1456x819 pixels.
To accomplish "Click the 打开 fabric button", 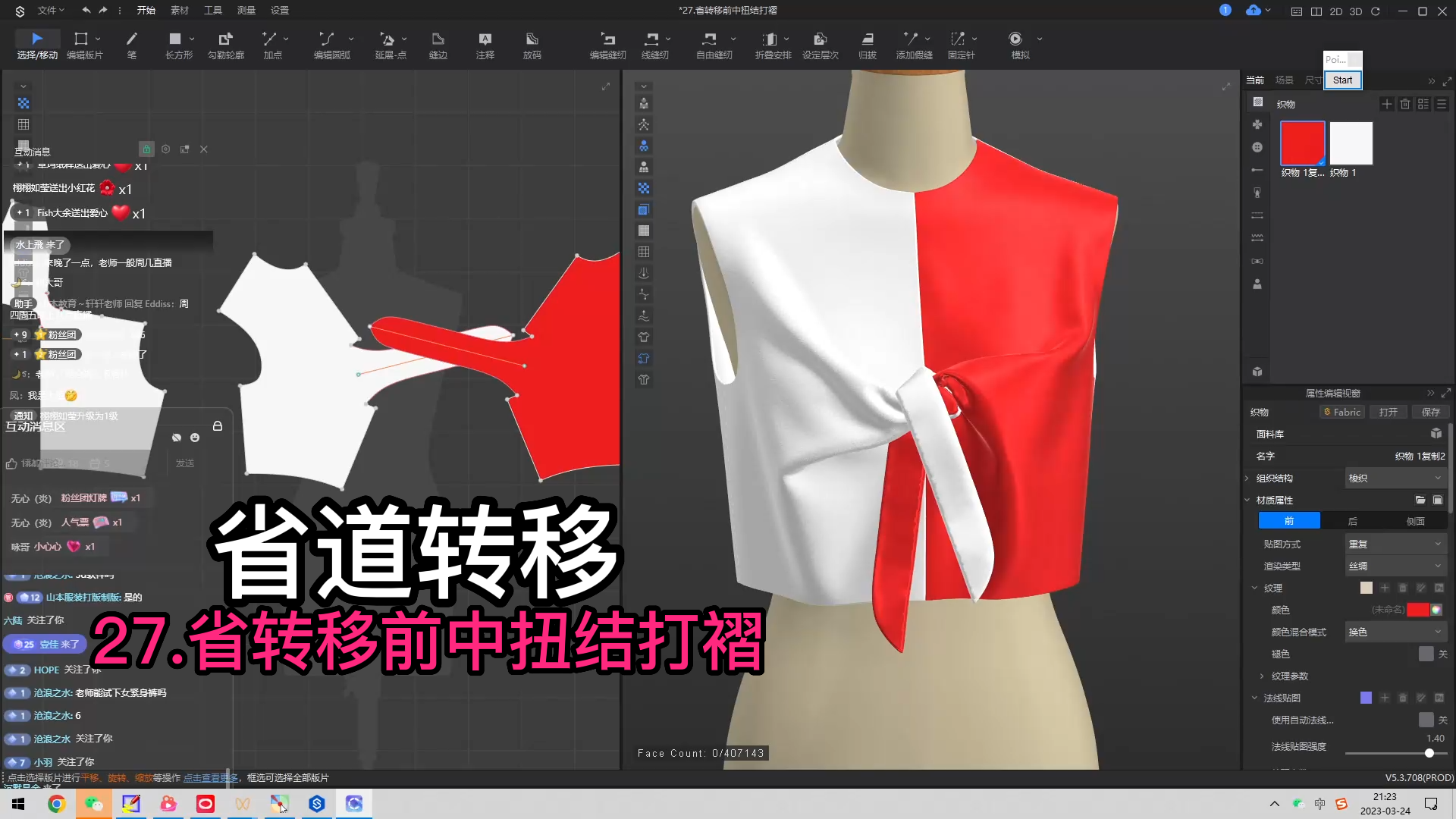I will 1389,412.
